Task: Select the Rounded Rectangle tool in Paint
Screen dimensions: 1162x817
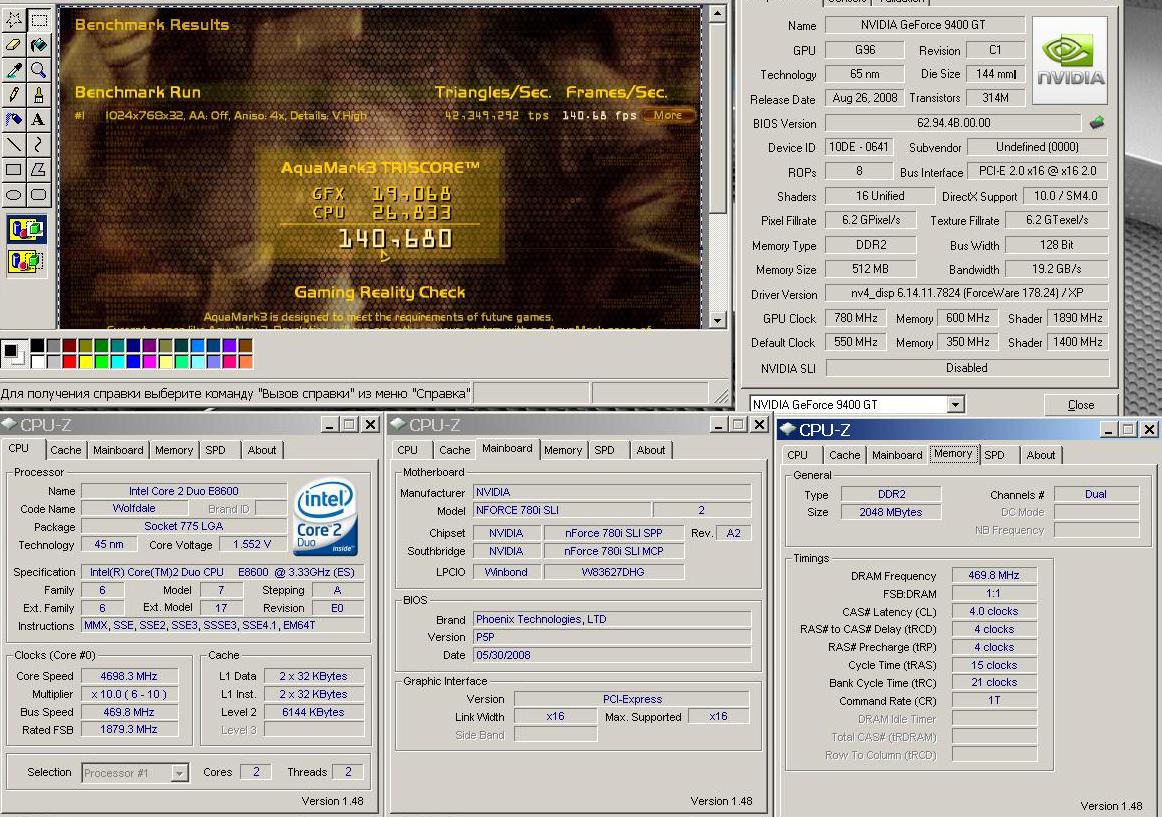Action: tap(39, 195)
